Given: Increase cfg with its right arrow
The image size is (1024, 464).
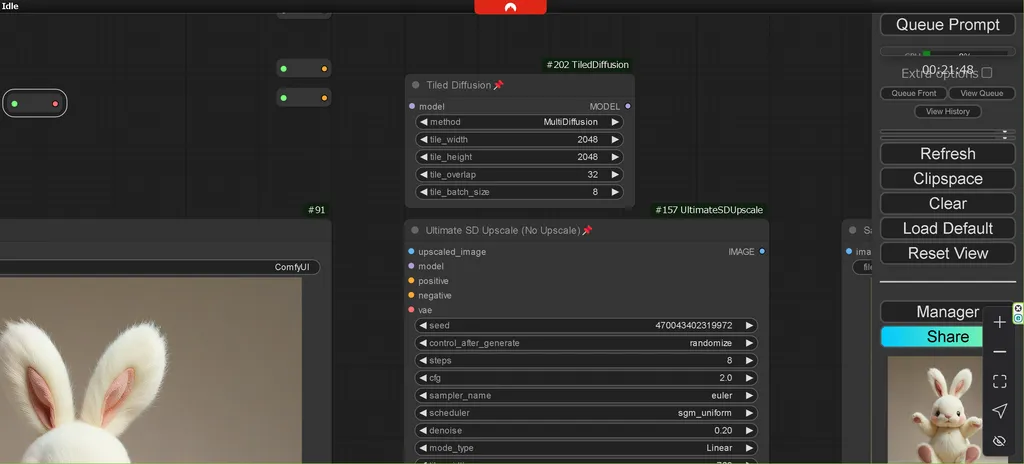Looking at the screenshot, I should [x=749, y=378].
